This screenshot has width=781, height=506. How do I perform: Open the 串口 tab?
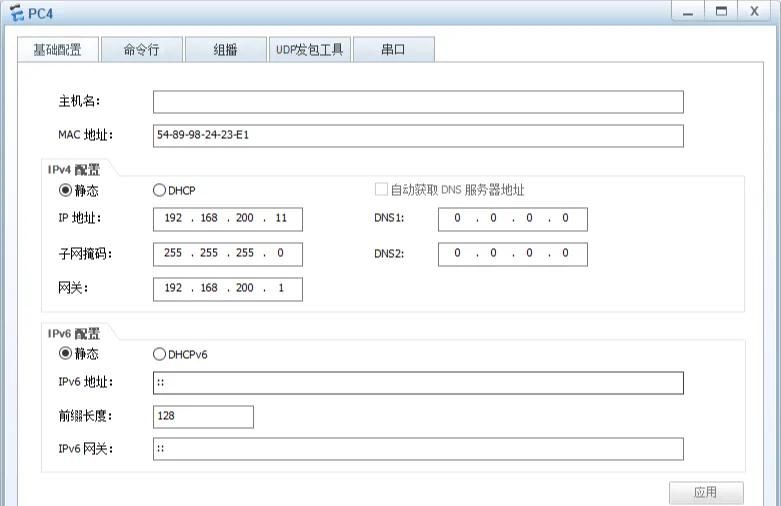click(x=393, y=50)
